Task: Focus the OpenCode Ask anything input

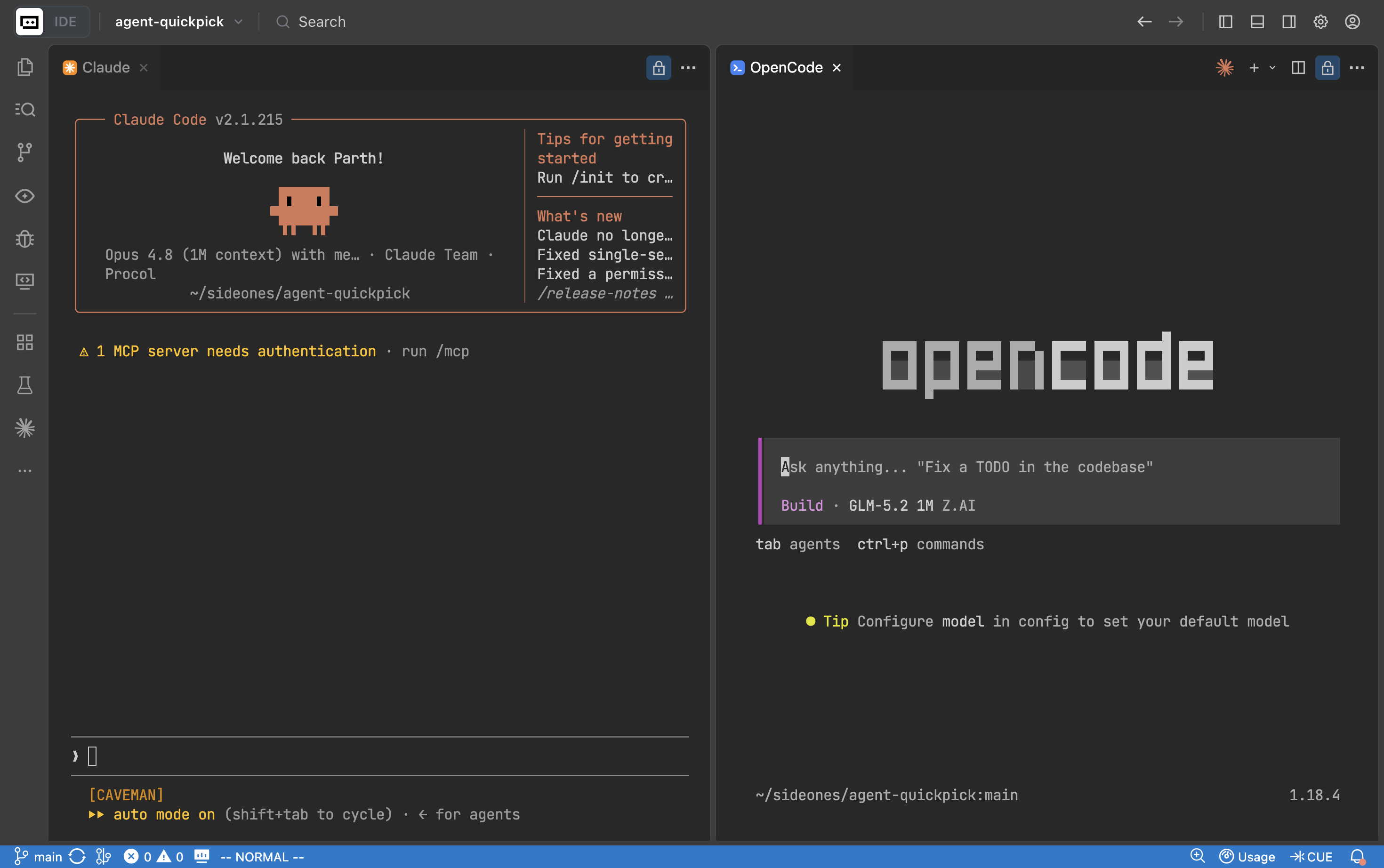Action: coord(1052,467)
